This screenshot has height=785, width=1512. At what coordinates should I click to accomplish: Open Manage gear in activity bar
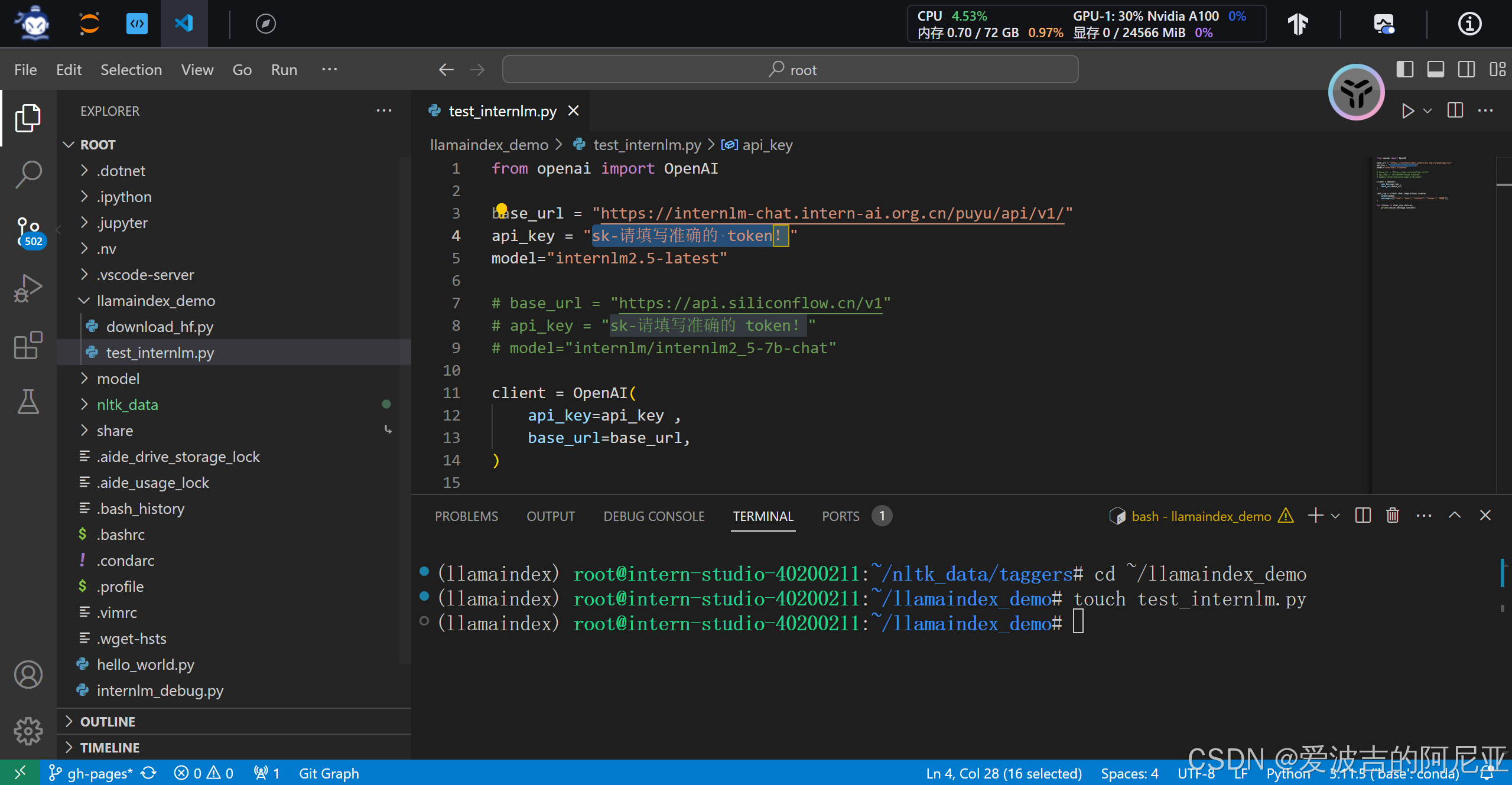point(28,731)
